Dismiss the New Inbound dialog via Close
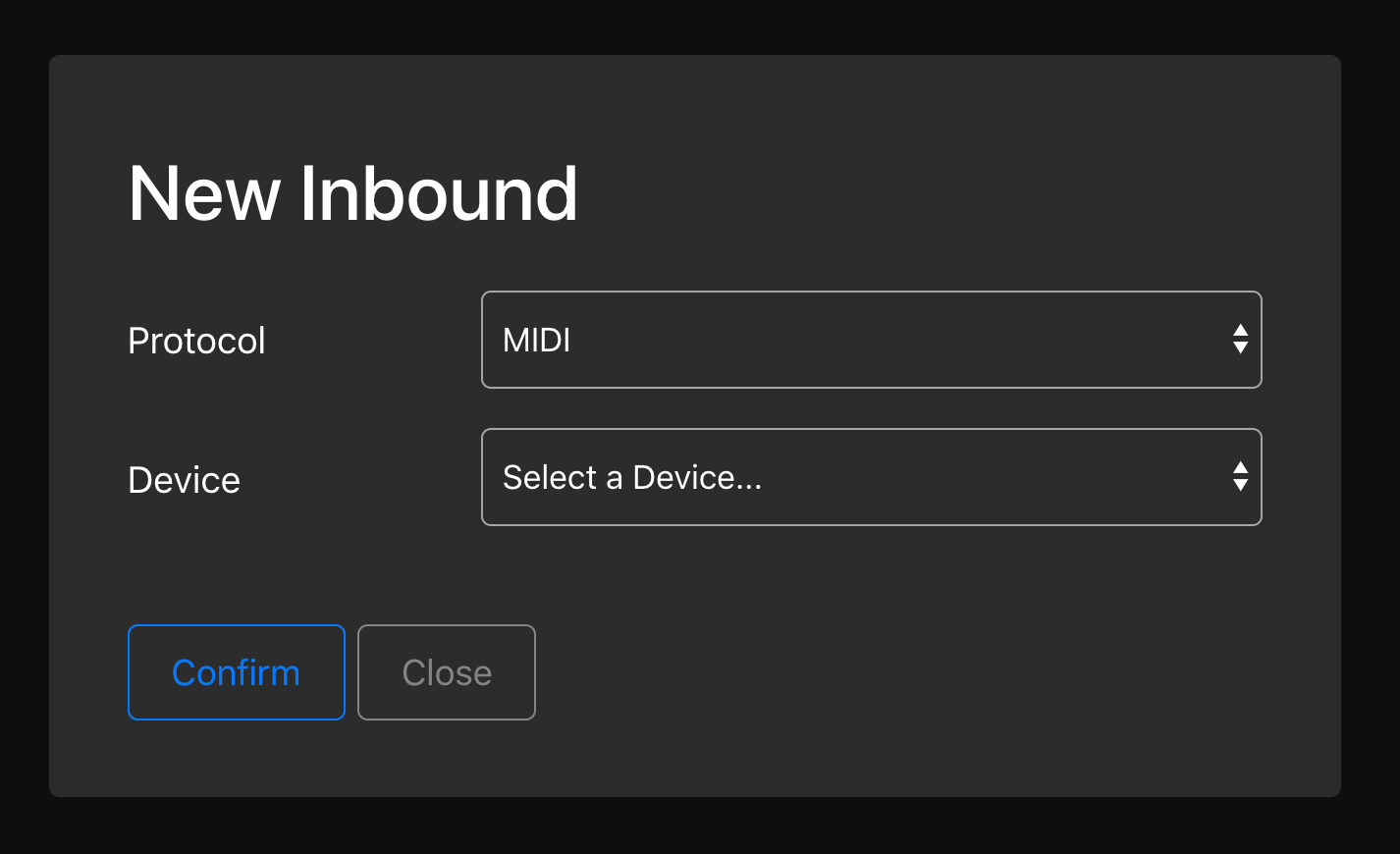Screen dimensions: 1400x854 point(447,672)
